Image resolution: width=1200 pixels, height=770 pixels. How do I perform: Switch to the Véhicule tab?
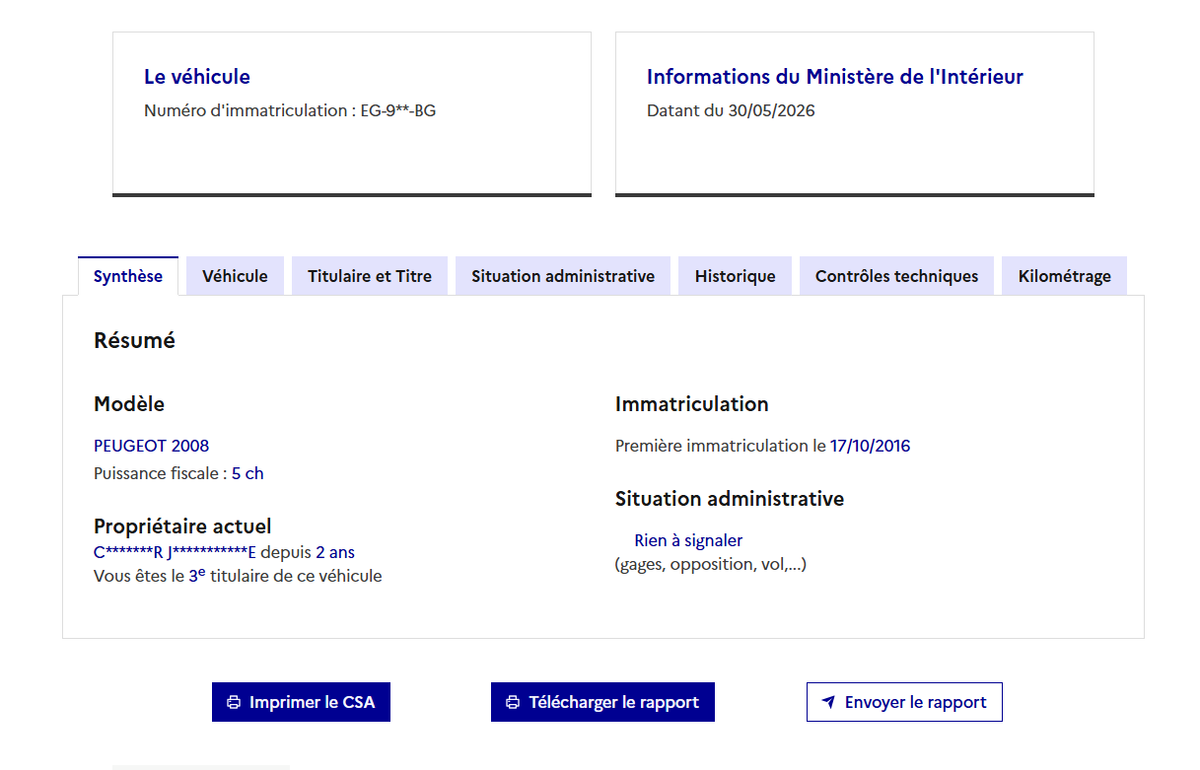[235, 276]
